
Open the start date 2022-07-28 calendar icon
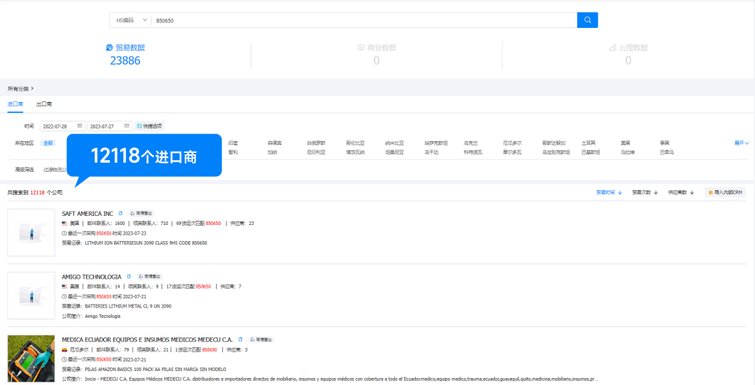(80, 126)
